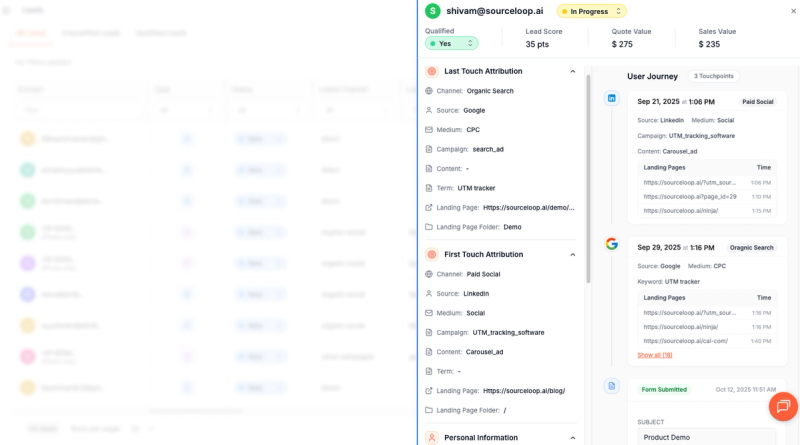This screenshot has height=445, width=800.
Task: Click the green S avatar for shivam
Action: pyautogui.click(x=433, y=11)
